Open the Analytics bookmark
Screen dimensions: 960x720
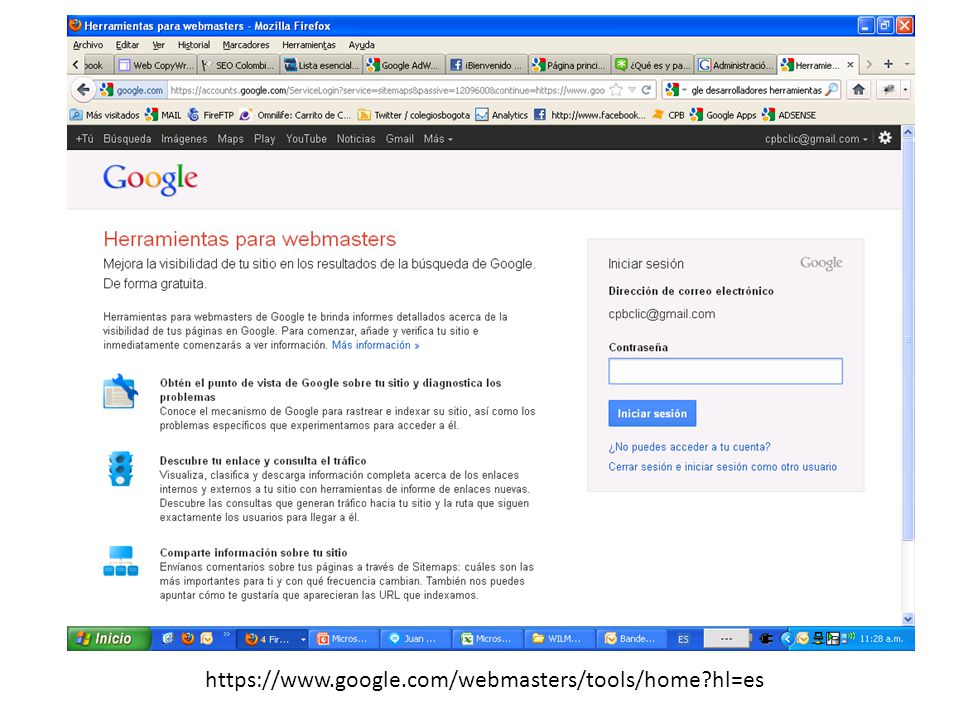coord(502,115)
